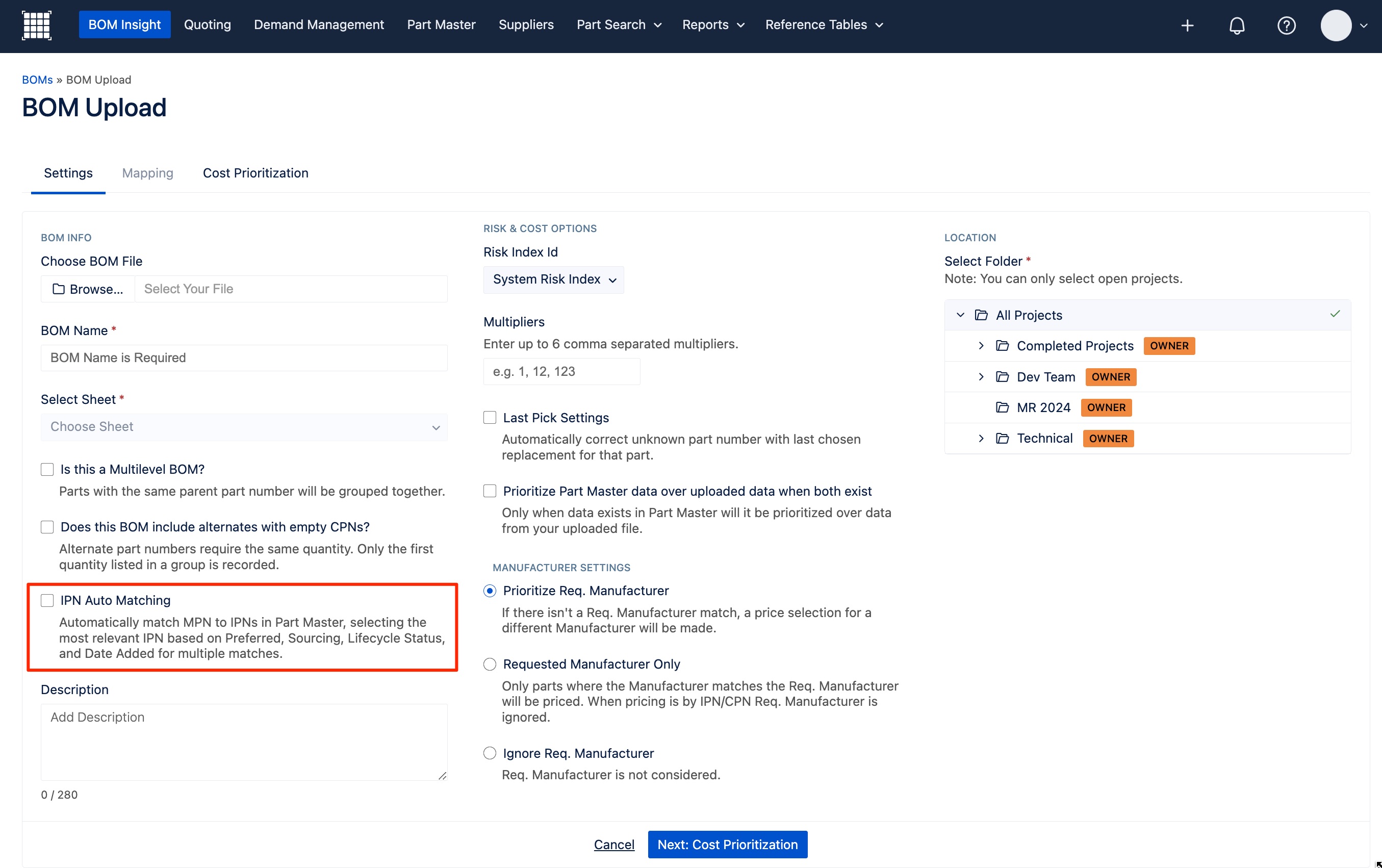Open the Part Master menu item
This screenshot has height=868, width=1382.
441,24
